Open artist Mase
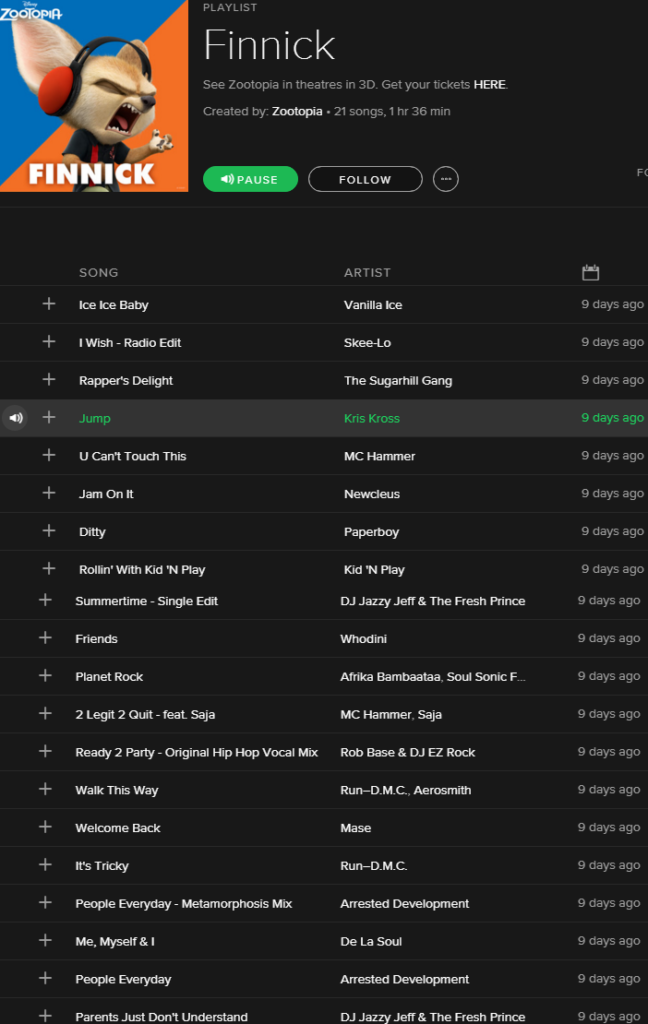The image size is (648, 1024). pos(355,828)
